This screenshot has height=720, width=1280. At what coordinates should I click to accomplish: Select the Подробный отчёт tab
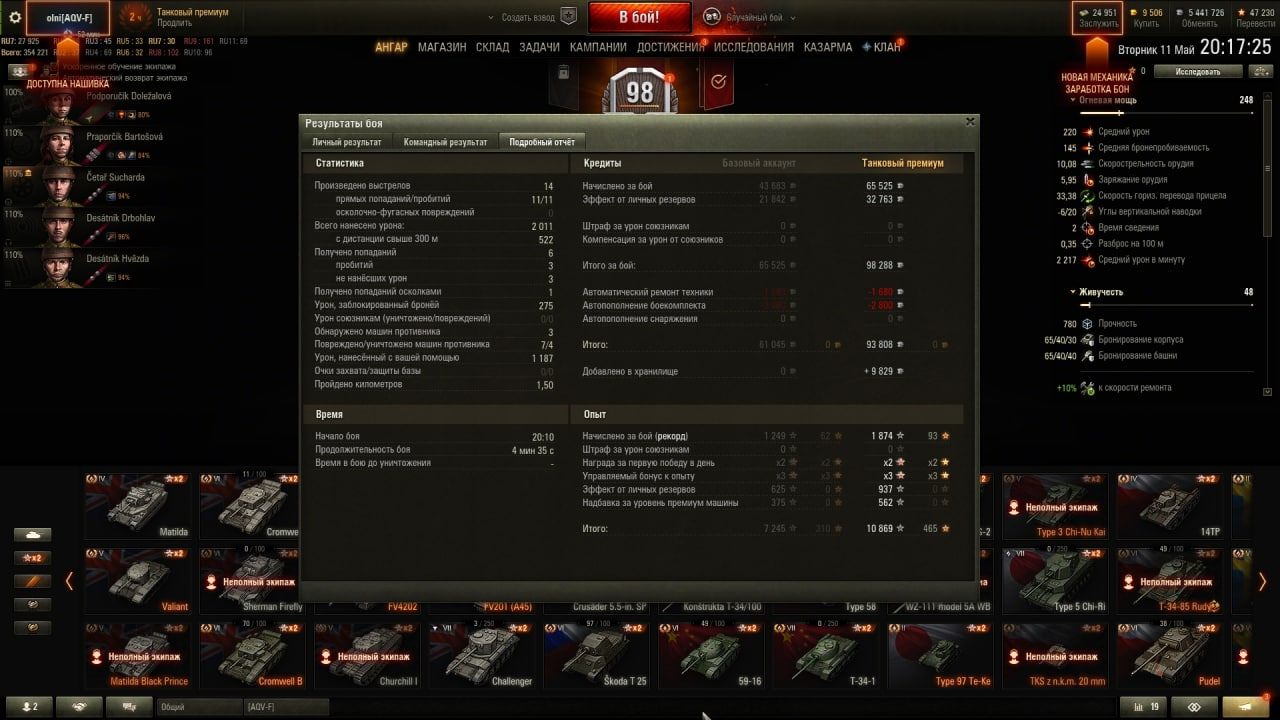pyautogui.click(x=541, y=142)
